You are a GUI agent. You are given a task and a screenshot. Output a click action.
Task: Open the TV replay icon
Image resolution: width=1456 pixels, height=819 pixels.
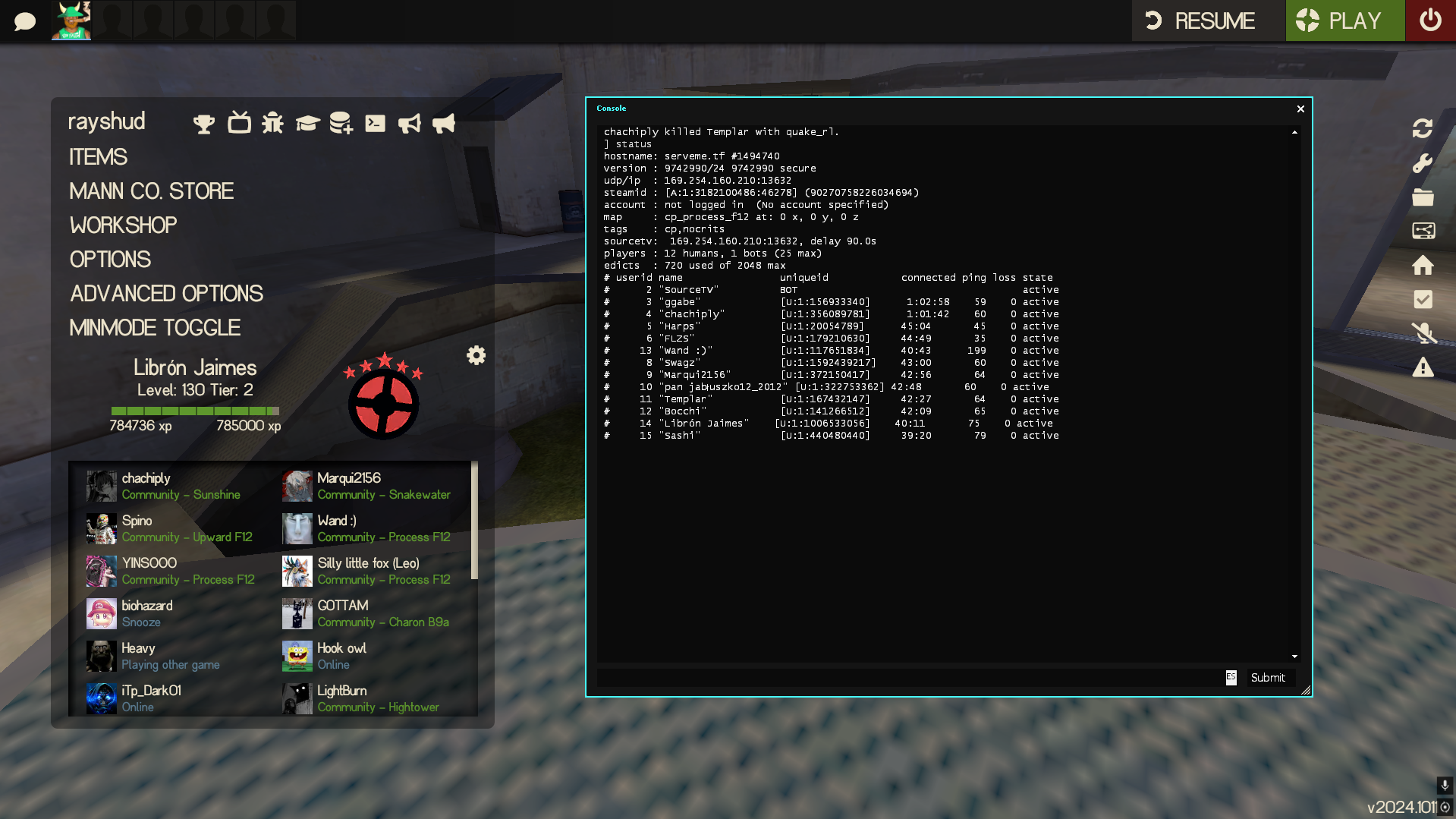click(239, 122)
